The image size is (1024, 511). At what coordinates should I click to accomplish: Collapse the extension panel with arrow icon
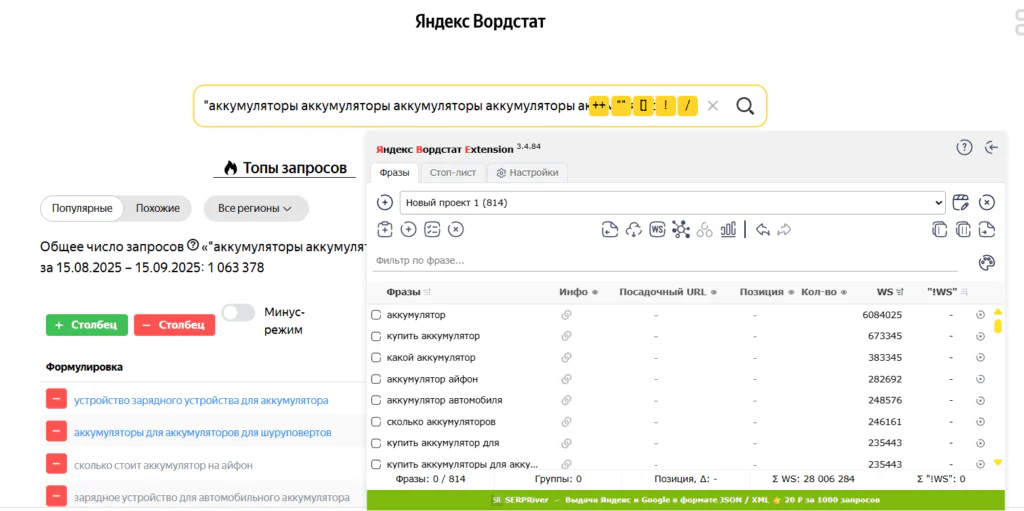[992, 148]
